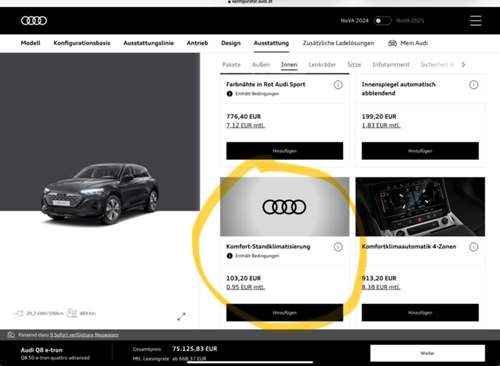Add Innenspiegel automatisch abblendend option

(x=420, y=151)
